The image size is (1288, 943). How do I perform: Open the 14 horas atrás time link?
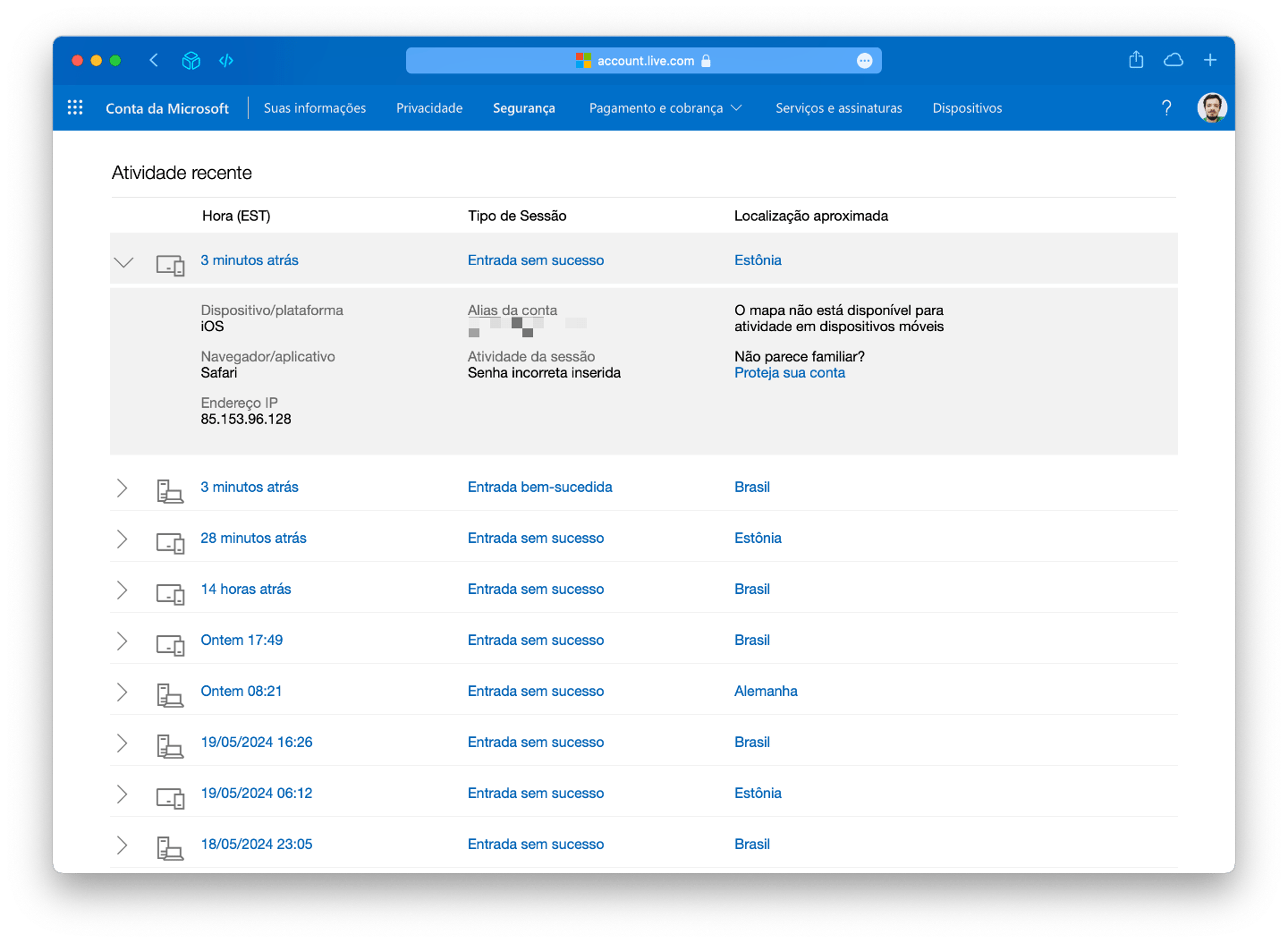(x=246, y=589)
